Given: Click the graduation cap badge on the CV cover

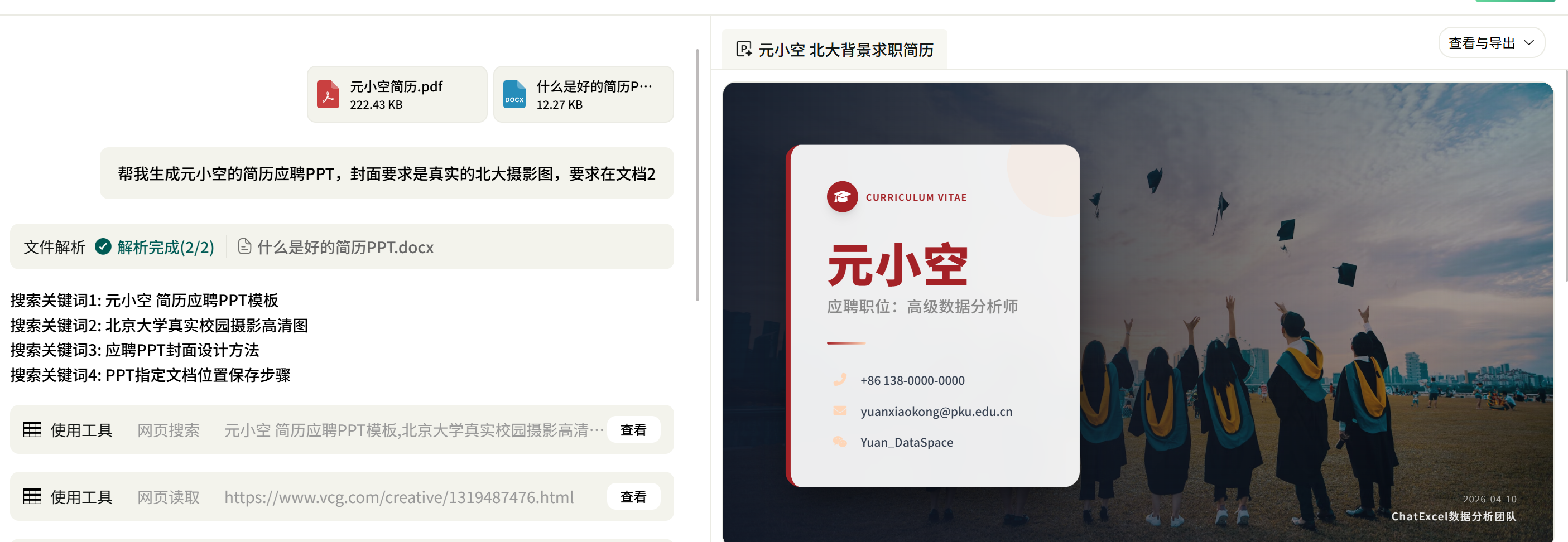Looking at the screenshot, I should click(843, 196).
